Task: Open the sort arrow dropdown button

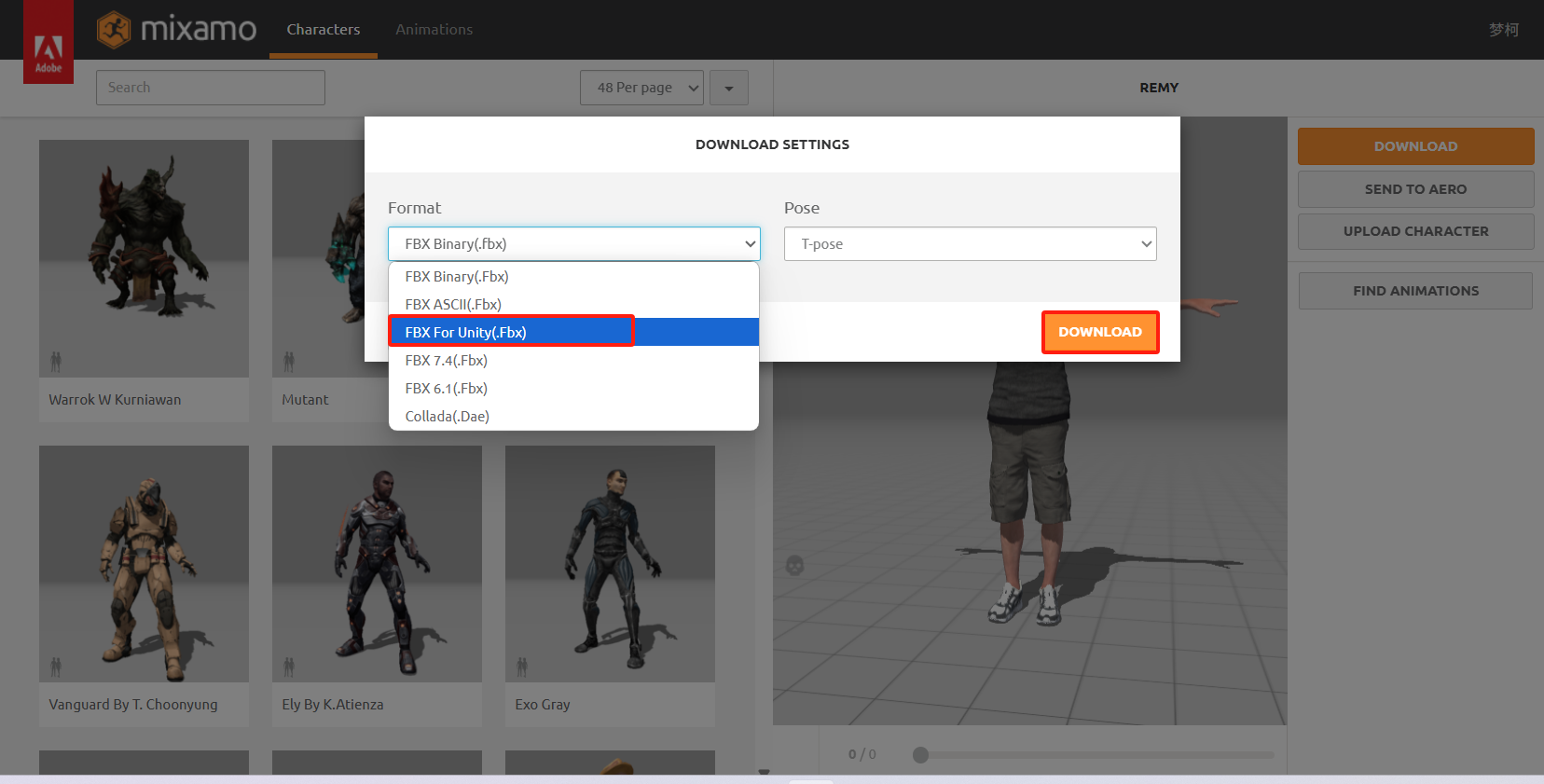Action: pos(729,88)
